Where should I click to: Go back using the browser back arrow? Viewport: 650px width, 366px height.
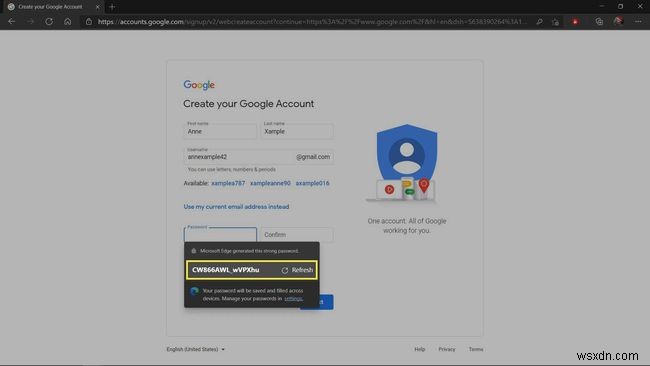(x=12, y=22)
